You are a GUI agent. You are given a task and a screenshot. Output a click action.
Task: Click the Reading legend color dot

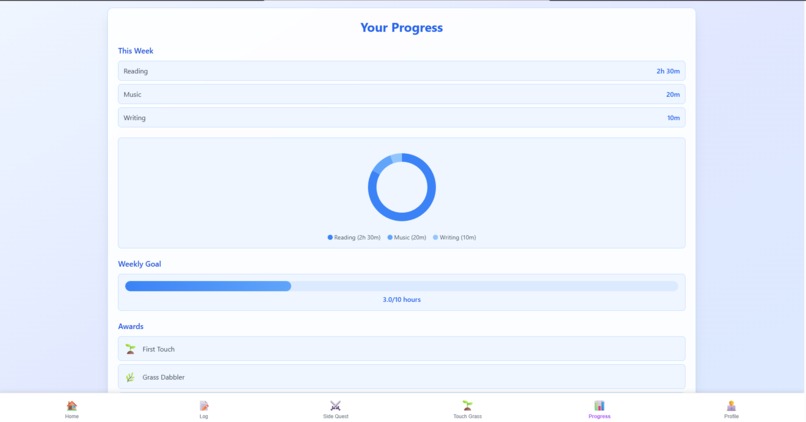330,237
